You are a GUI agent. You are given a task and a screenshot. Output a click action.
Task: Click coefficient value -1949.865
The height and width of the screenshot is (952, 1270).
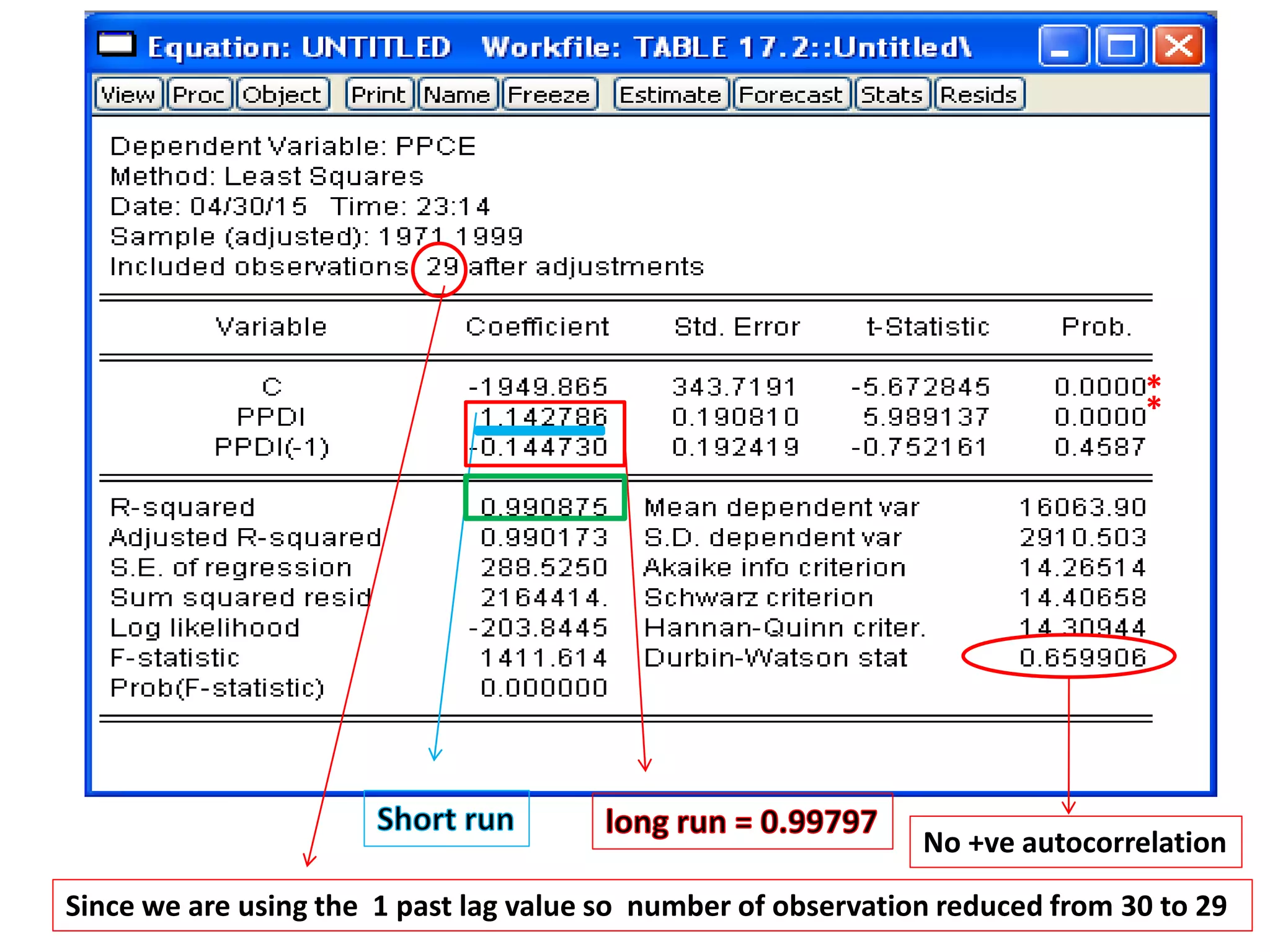[538, 387]
